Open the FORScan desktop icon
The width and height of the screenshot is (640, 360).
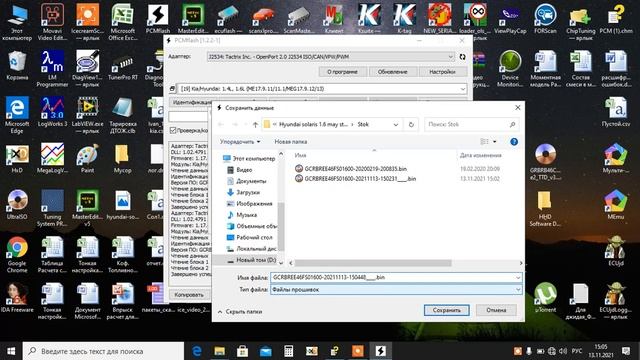(545, 19)
